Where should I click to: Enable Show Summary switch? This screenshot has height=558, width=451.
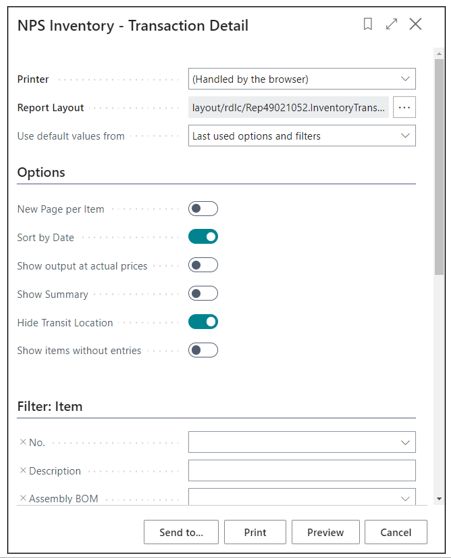point(203,294)
